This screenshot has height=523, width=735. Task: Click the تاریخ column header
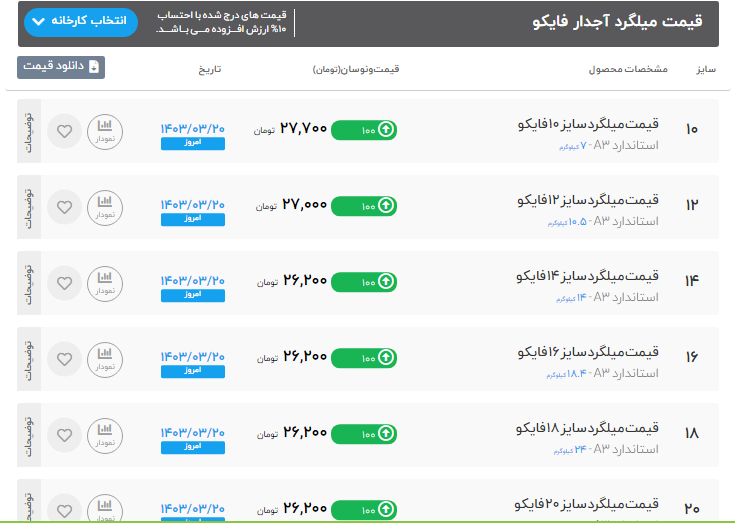coord(206,69)
